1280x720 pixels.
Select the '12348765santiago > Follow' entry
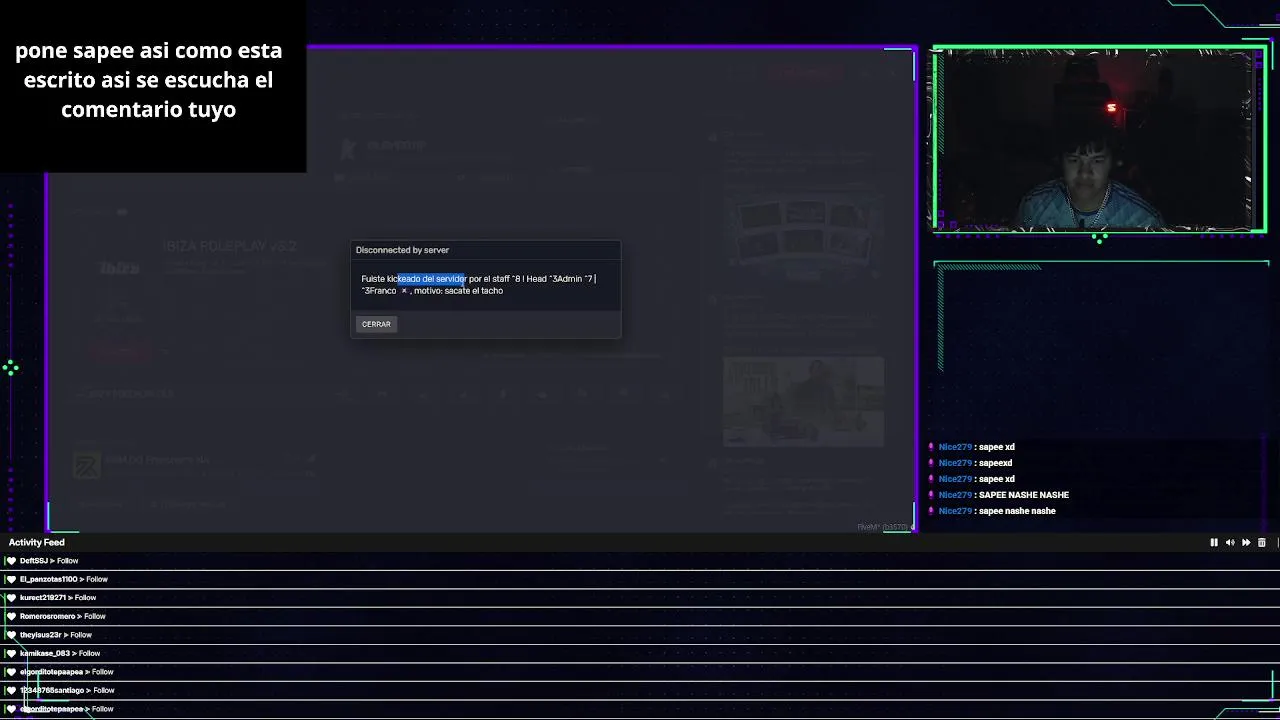point(67,690)
